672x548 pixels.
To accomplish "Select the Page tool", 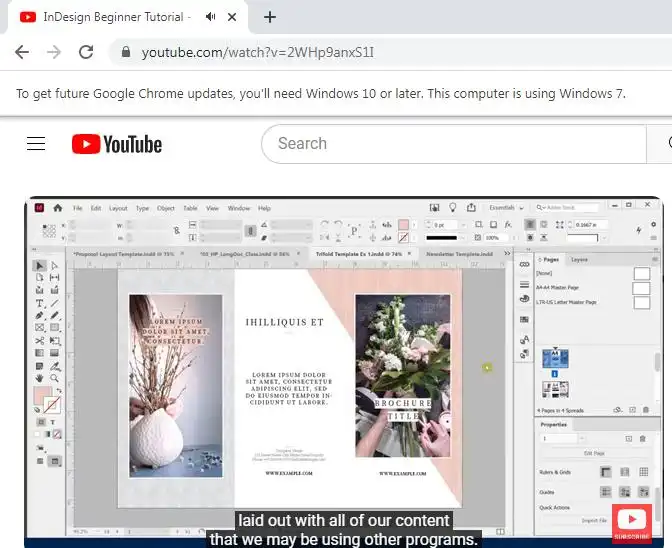I will [x=39, y=278].
